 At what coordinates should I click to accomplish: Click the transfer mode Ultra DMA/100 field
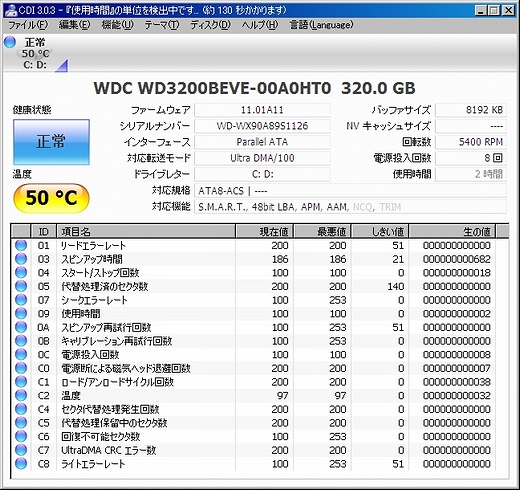(x=262, y=158)
